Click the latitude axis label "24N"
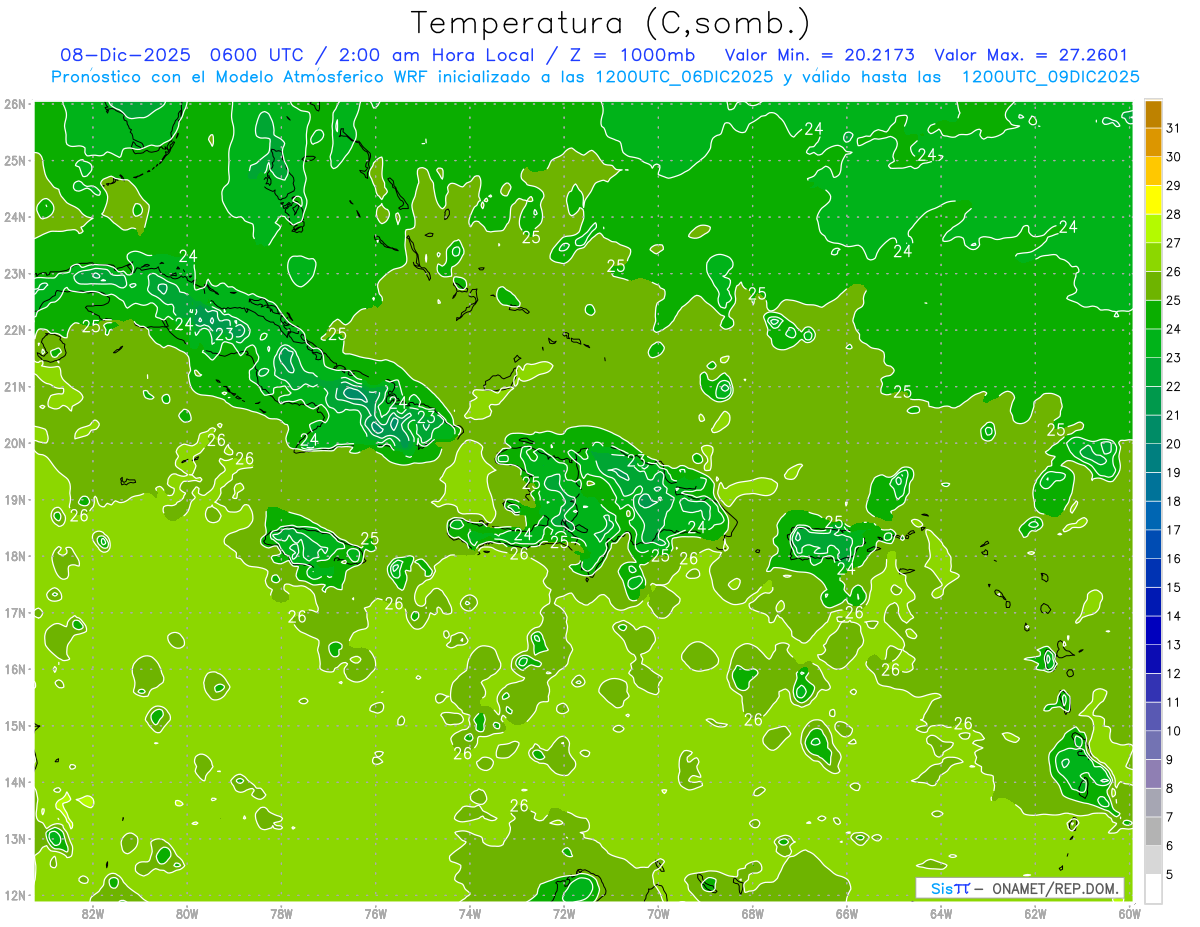This screenshot has height=927, width=1200. click(x=15, y=217)
